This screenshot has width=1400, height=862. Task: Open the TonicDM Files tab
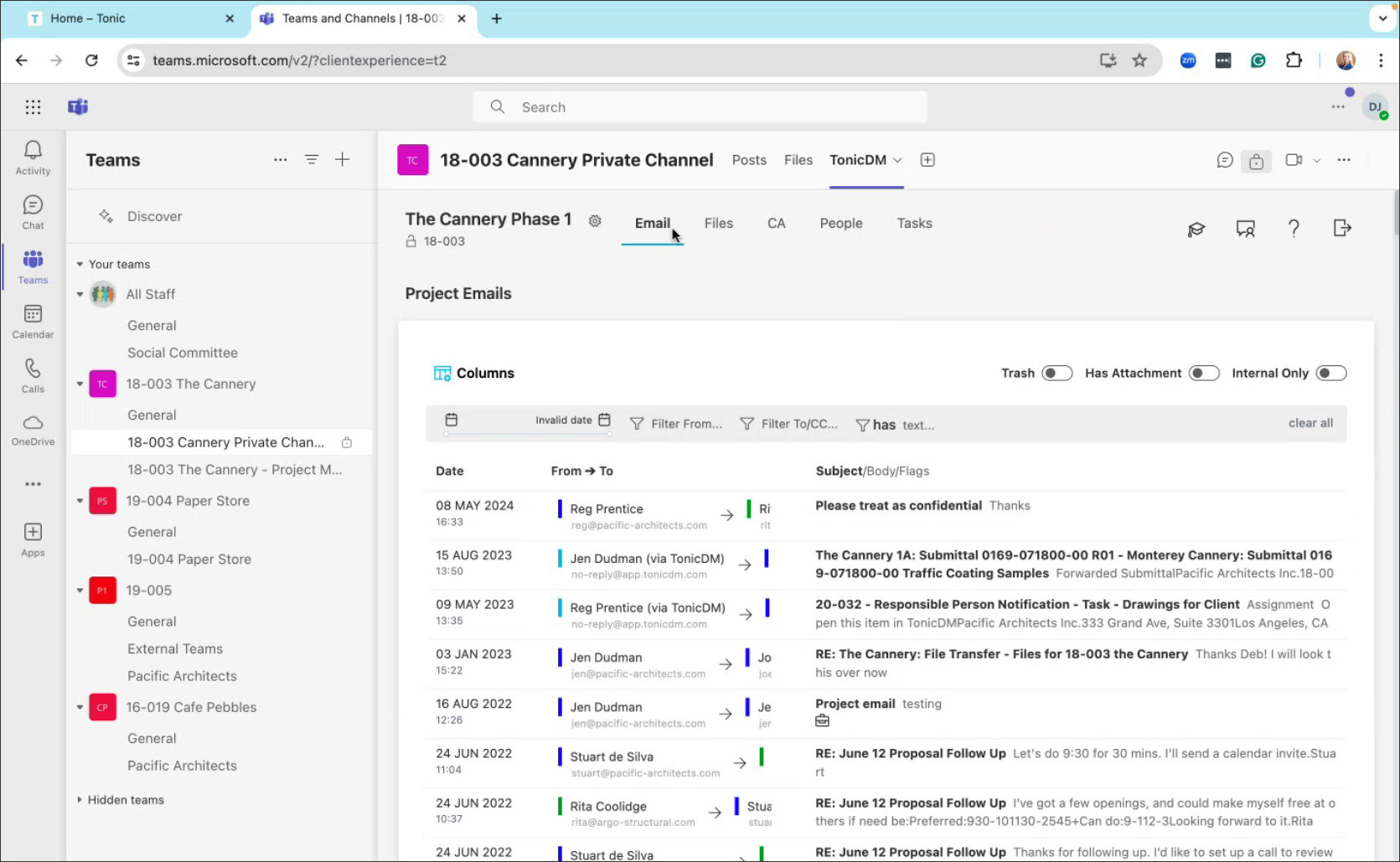[718, 224]
